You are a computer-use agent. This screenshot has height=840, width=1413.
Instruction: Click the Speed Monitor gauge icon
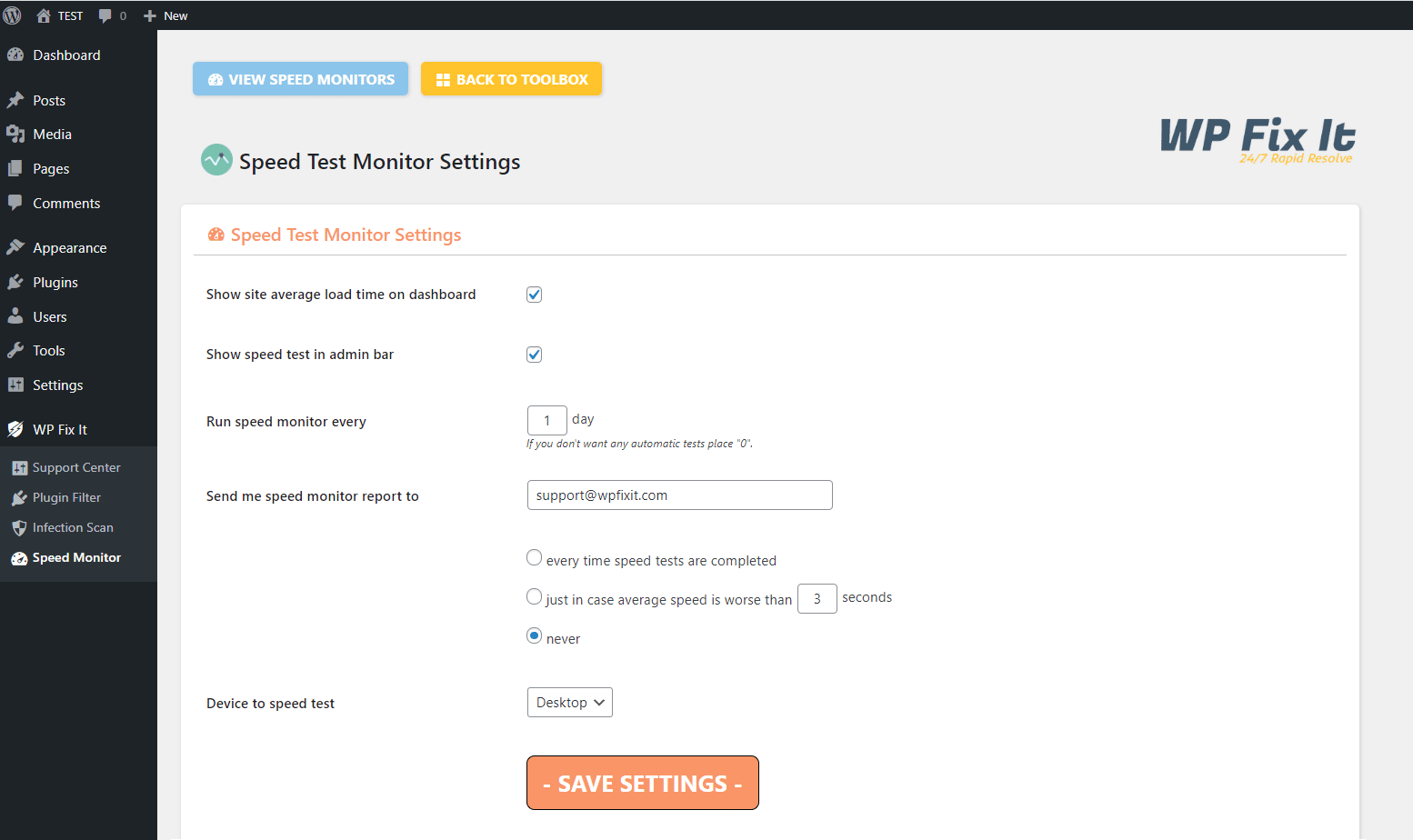pyautogui.click(x=20, y=558)
